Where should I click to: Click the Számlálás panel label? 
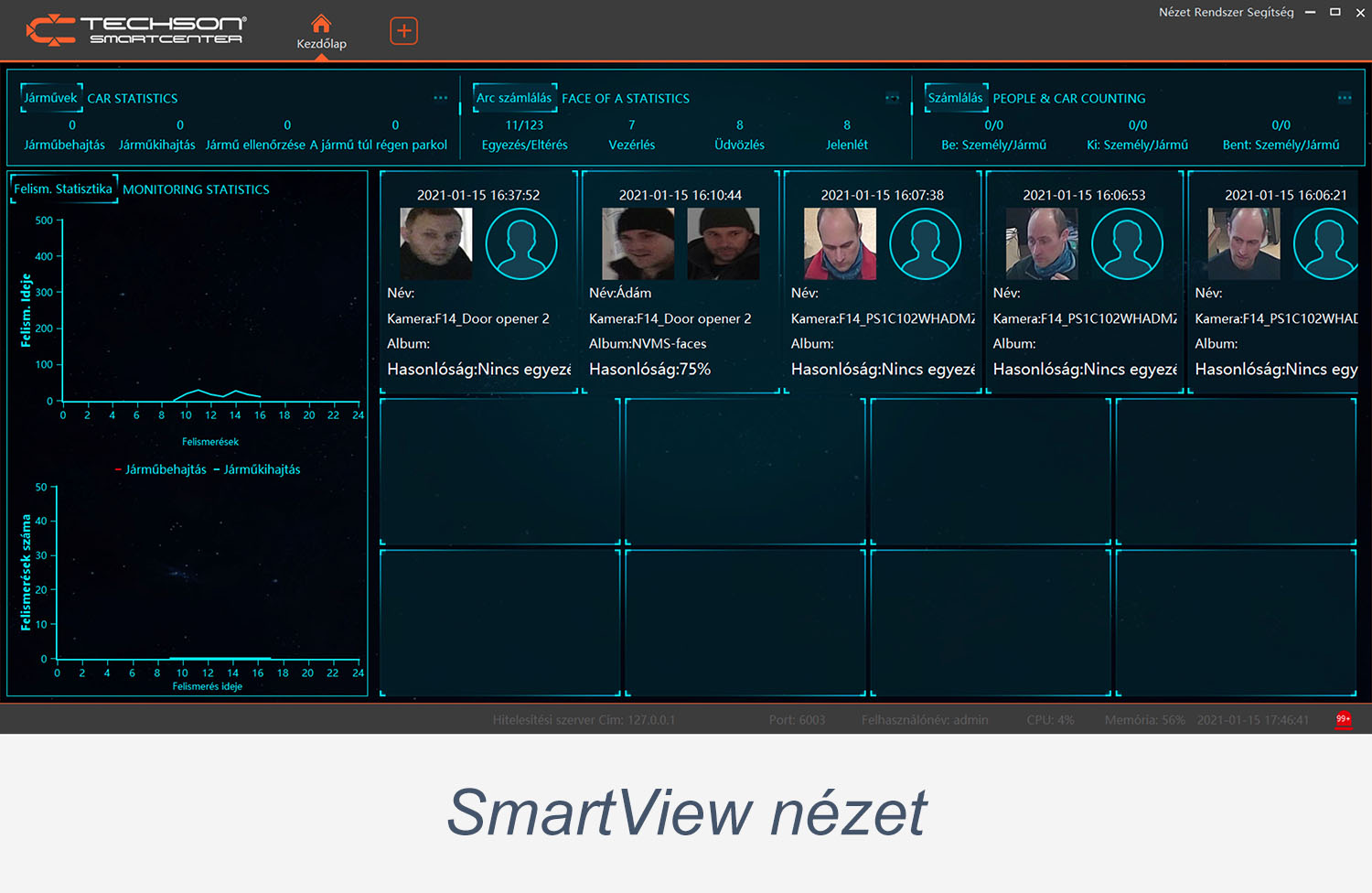point(955,98)
